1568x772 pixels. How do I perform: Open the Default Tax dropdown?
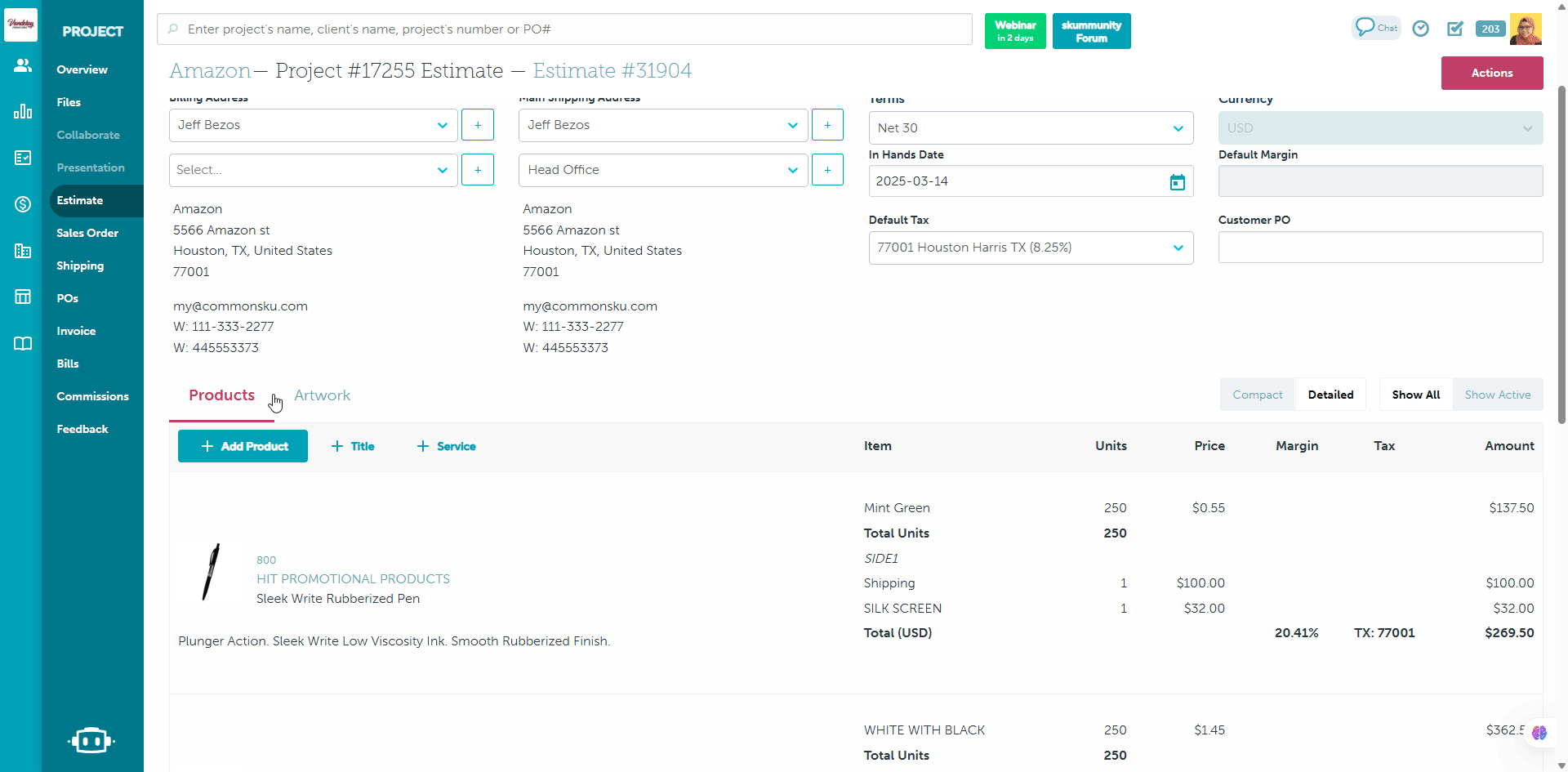[1030, 248]
